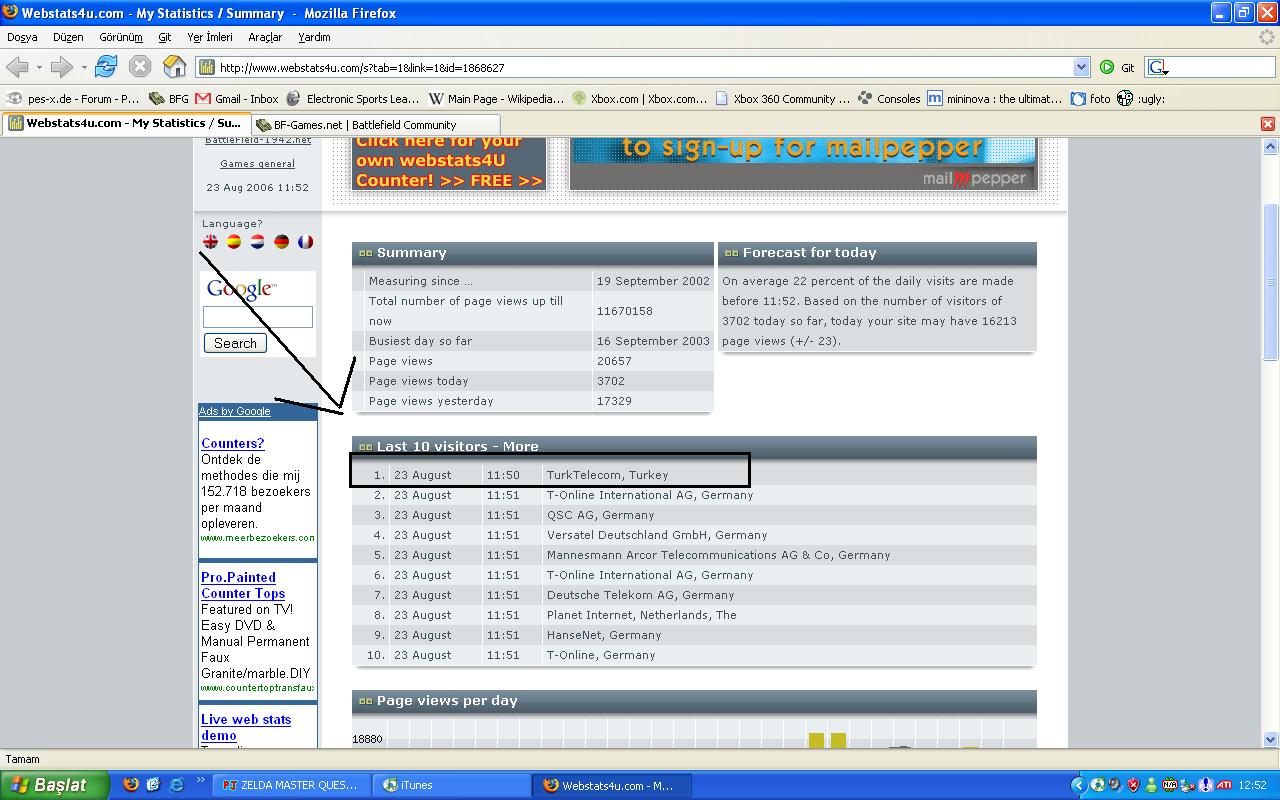
Task: Expand the hidden quick launch icons chevron
Action: 200,781
